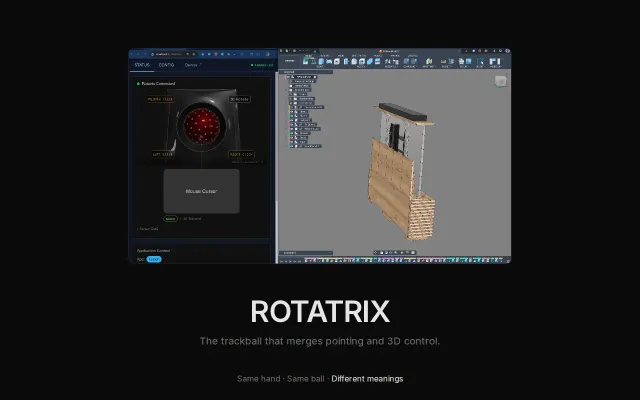Click the 'Same hand' text
Viewport: 640px width, 400px height.
[258, 379]
